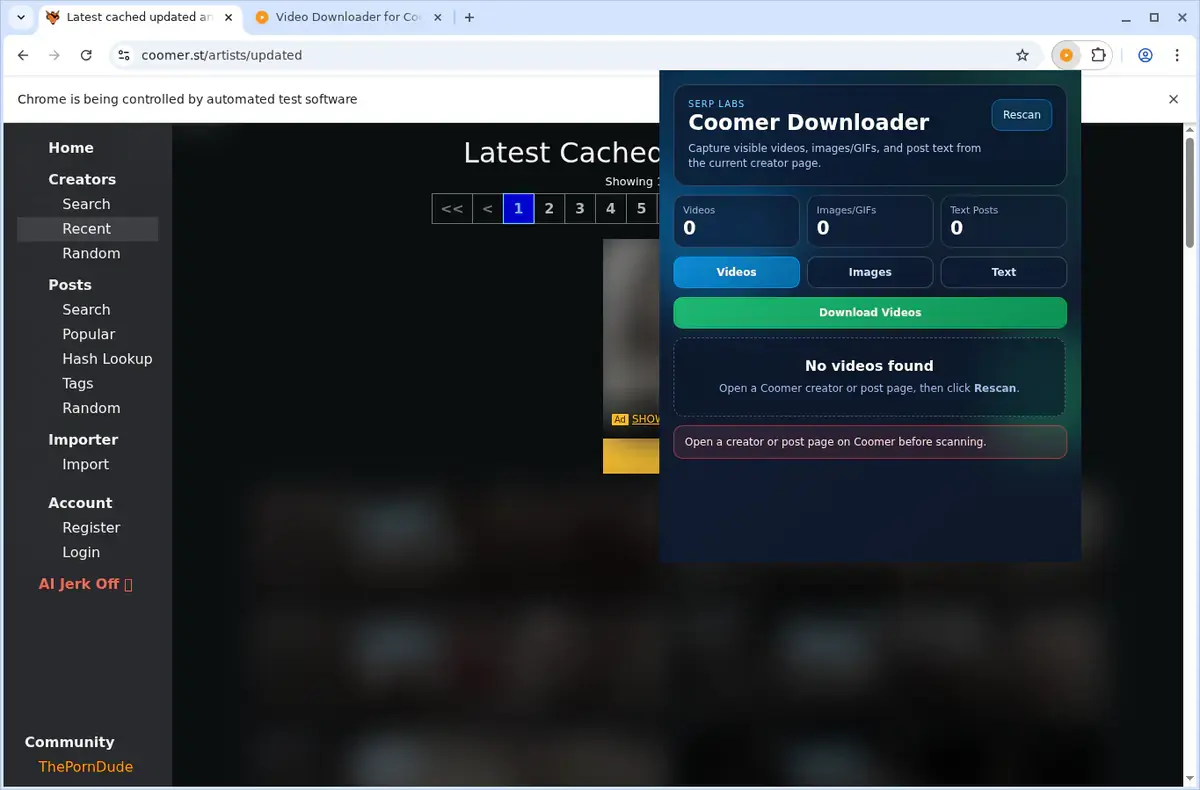Click the Videos count card

click(736, 221)
